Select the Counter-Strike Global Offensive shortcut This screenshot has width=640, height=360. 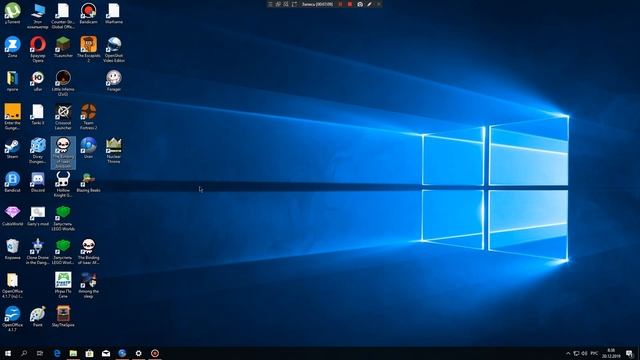click(63, 16)
